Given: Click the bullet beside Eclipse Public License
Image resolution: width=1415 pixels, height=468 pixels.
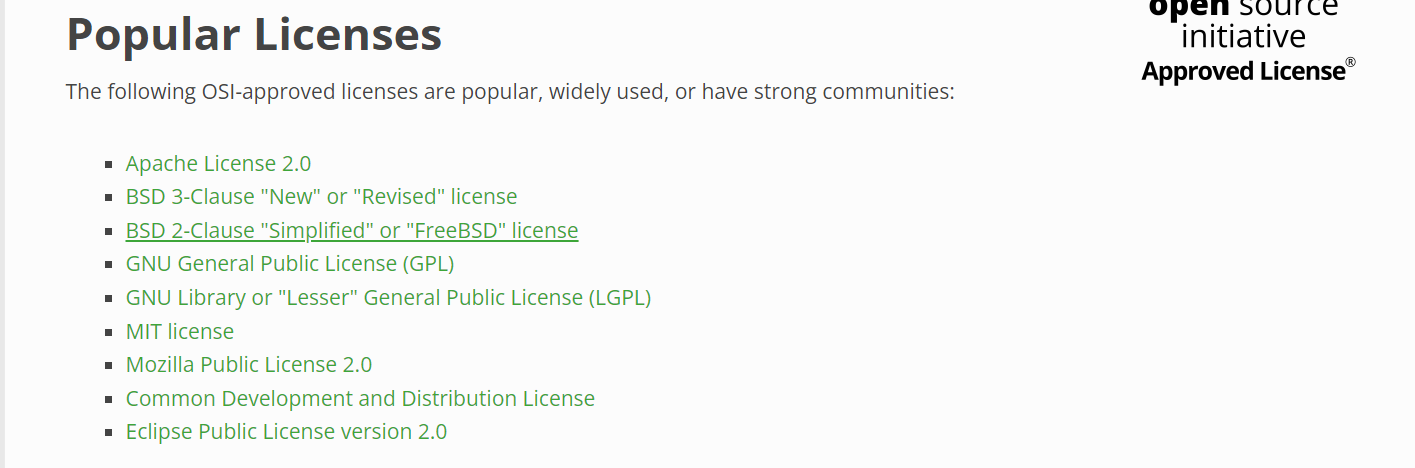Looking at the screenshot, I should click(x=109, y=433).
